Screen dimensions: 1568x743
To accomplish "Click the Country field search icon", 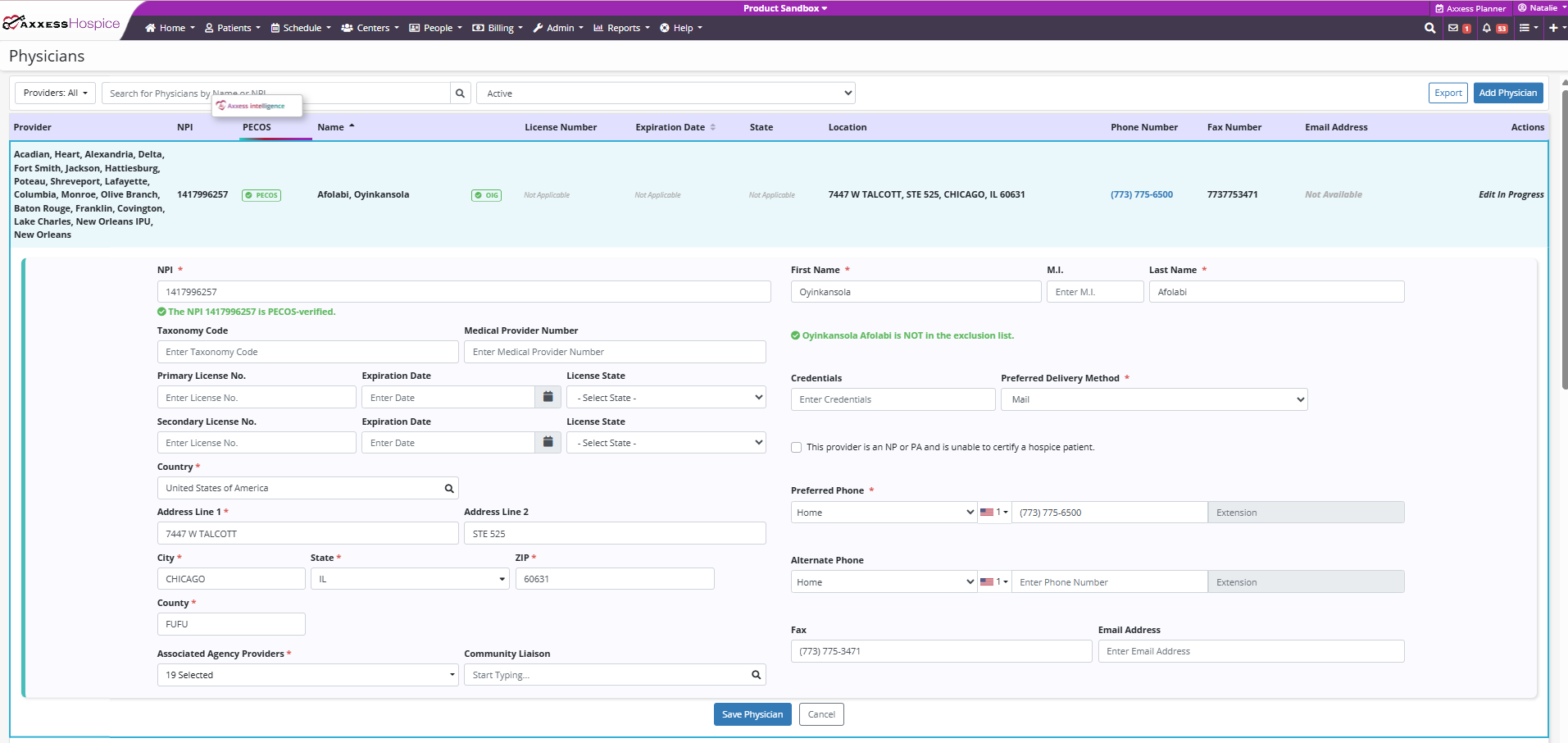I will point(449,489).
